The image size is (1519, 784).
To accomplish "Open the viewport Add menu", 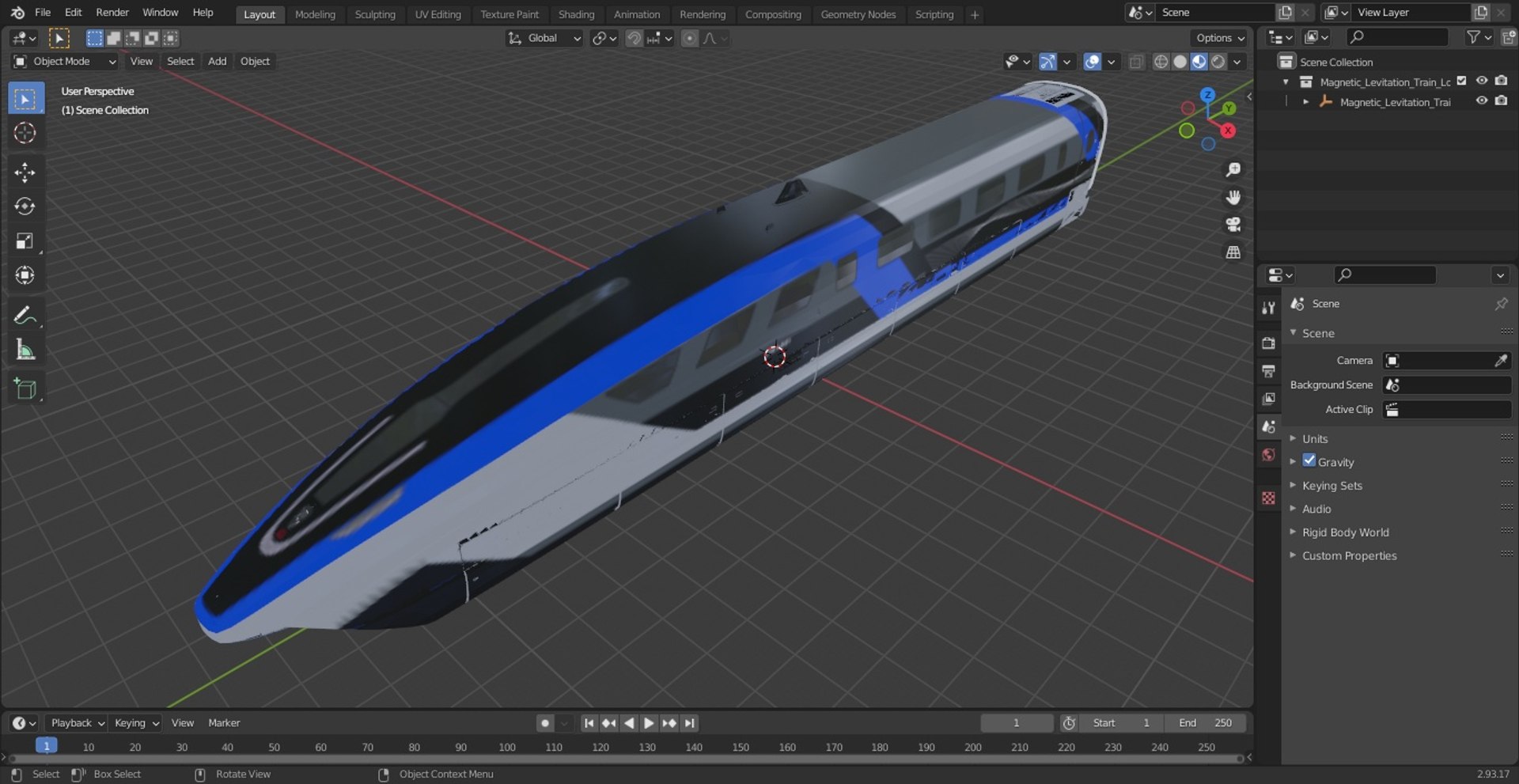I will [x=217, y=62].
